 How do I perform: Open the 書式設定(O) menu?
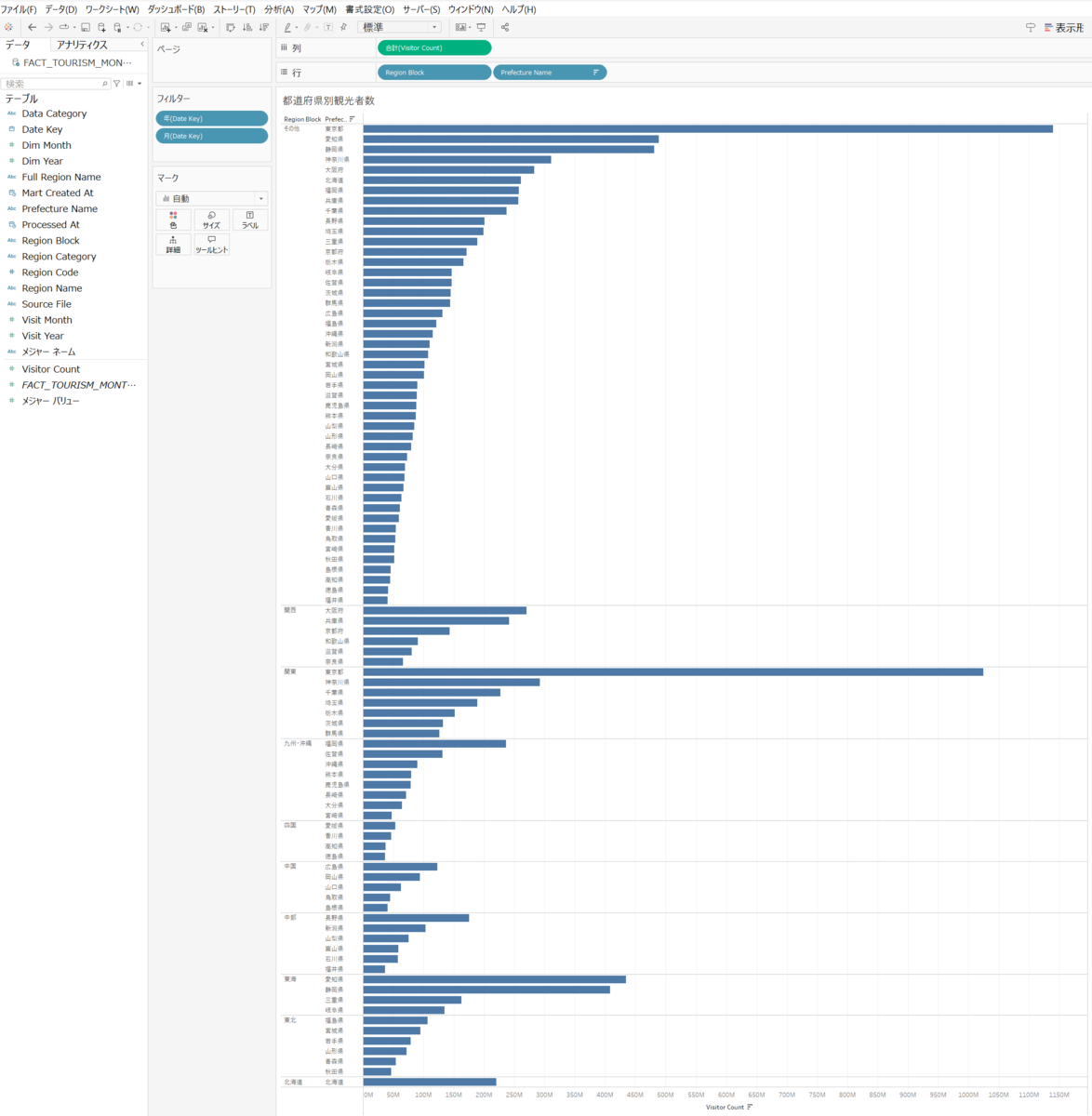click(369, 9)
